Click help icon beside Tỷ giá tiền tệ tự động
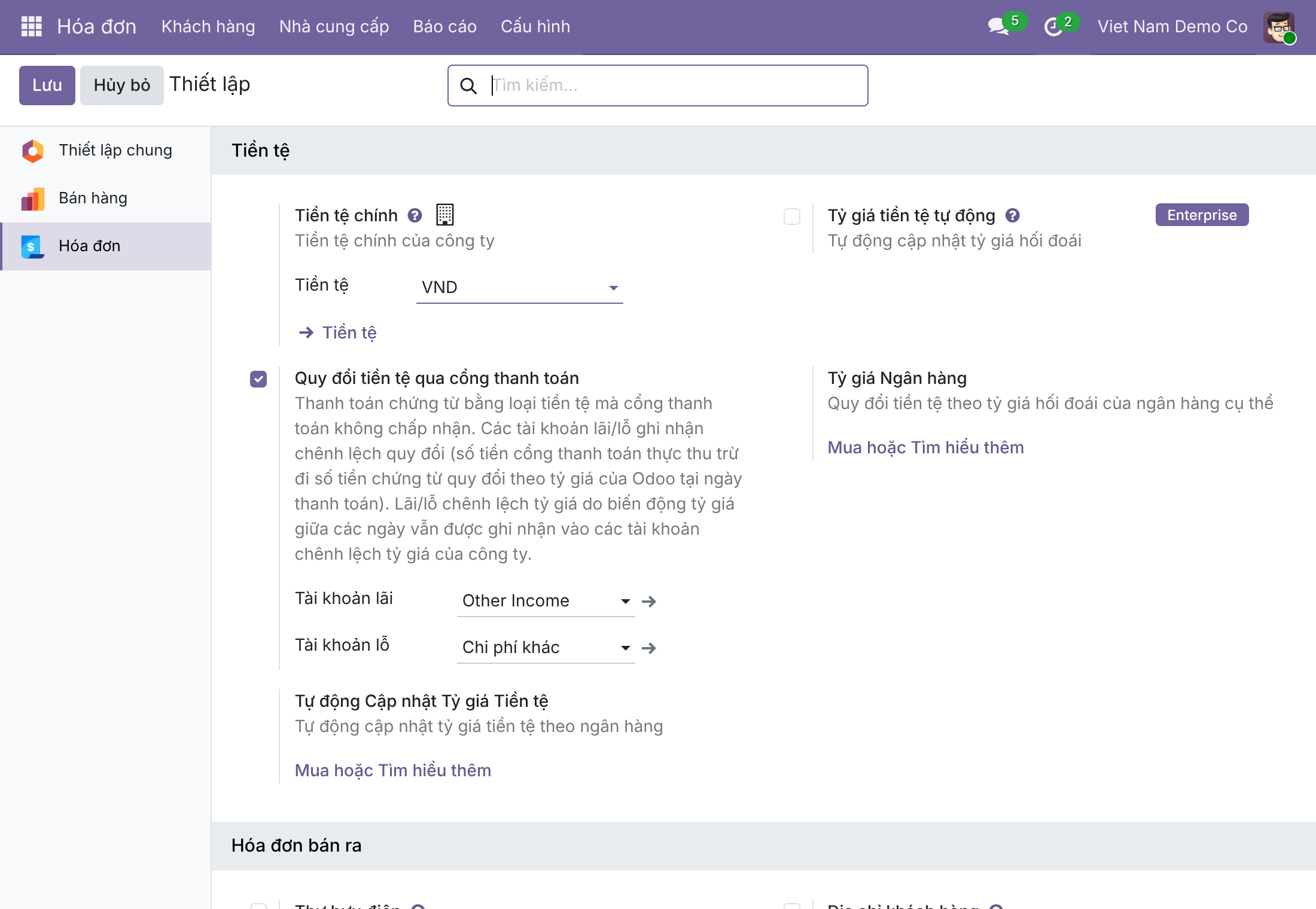Screen dimensions: 1316x909 [1012, 215]
